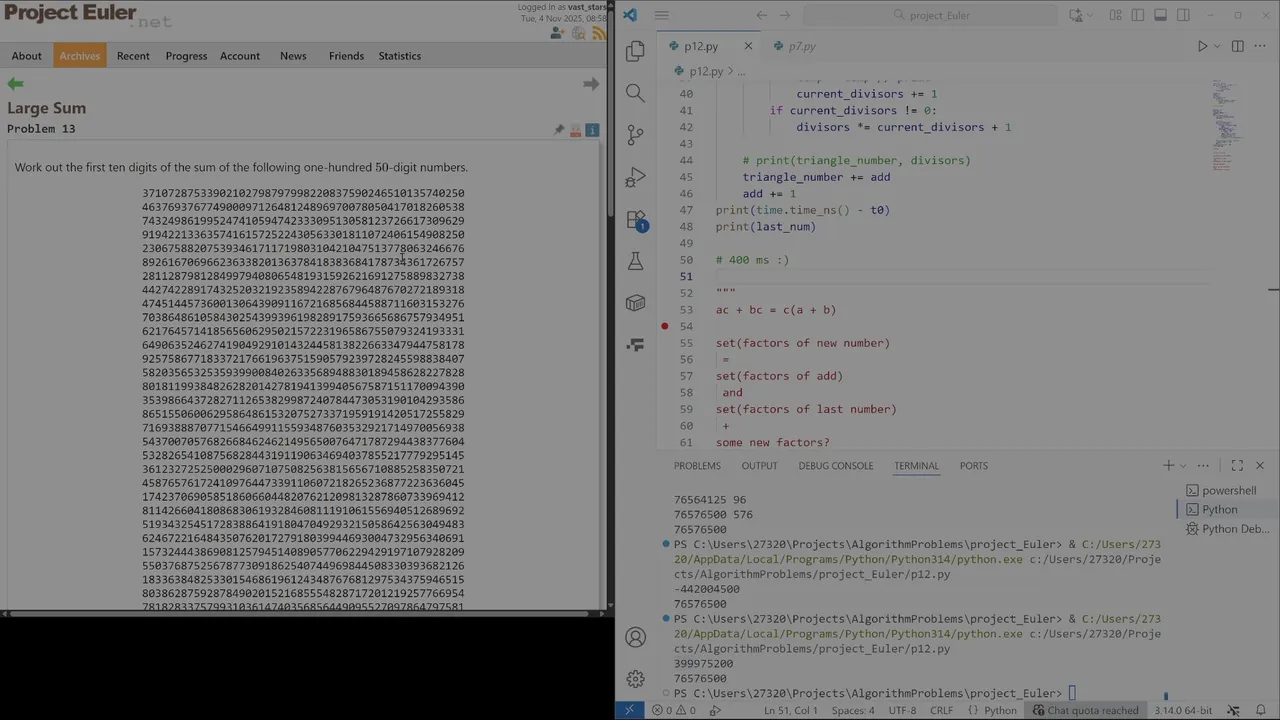Switch to the DEBUG CONSOLE tab
Screen dimensions: 1280x720
coord(835,465)
